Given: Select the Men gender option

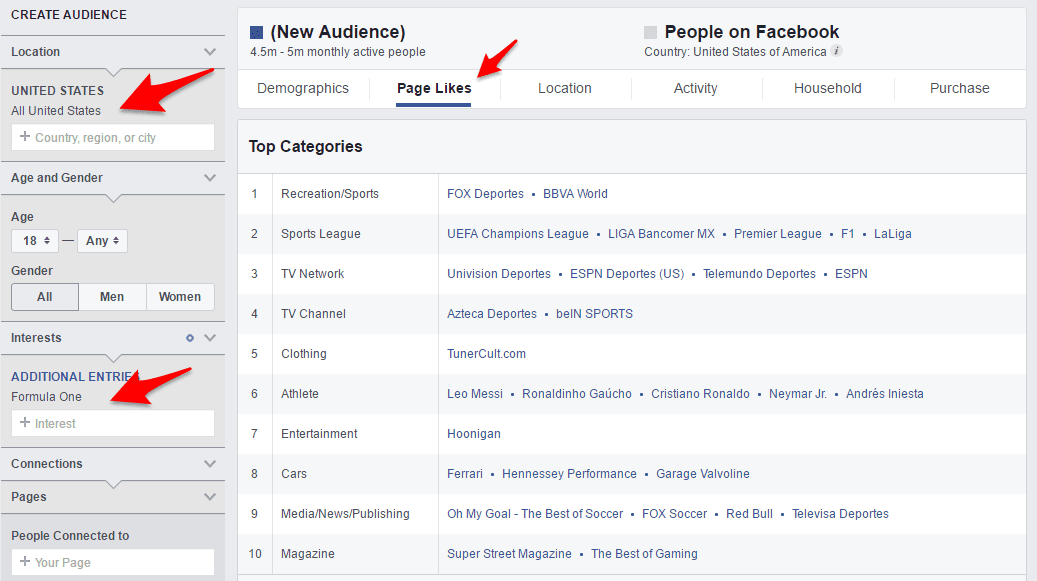Looking at the screenshot, I should coord(112,297).
